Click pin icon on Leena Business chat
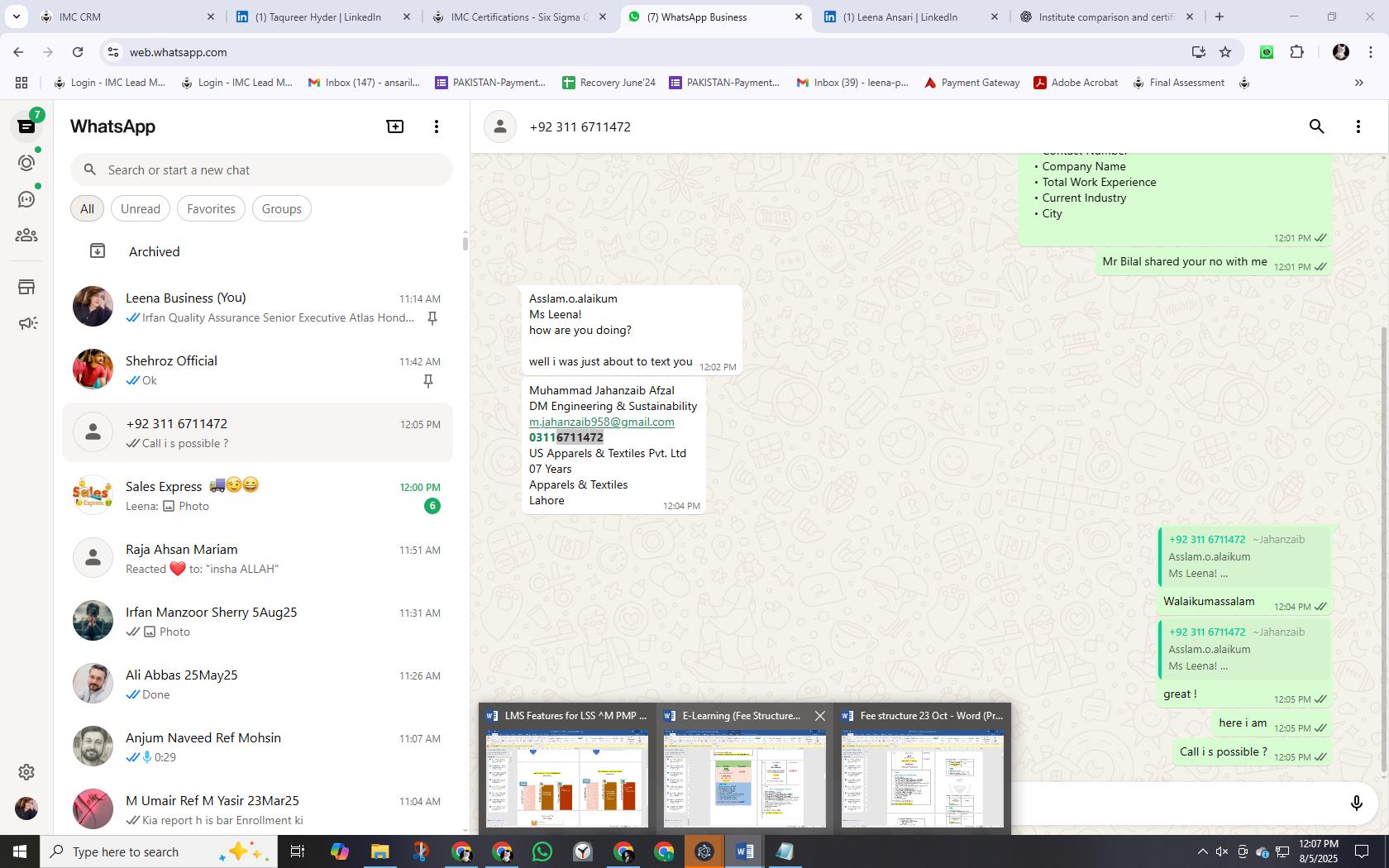This screenshot has height=868, width=1389. tap(432, 318)
